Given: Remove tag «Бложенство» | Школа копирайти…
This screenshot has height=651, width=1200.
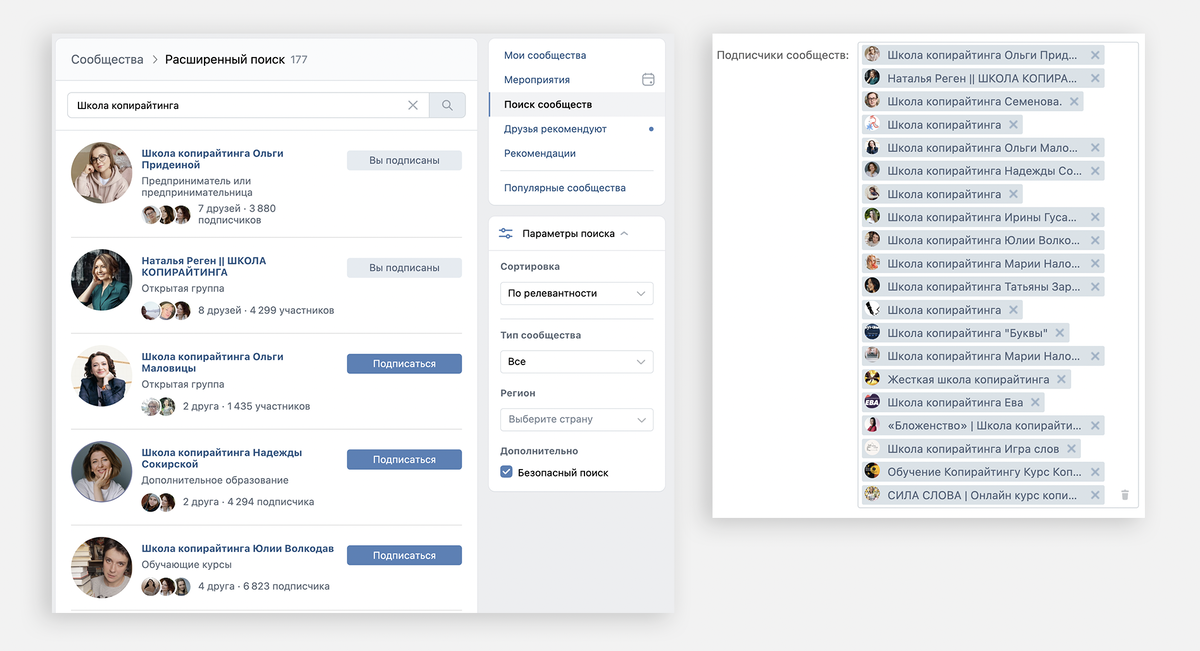Looking at the screenshot, I should (x=1095, y=426).
